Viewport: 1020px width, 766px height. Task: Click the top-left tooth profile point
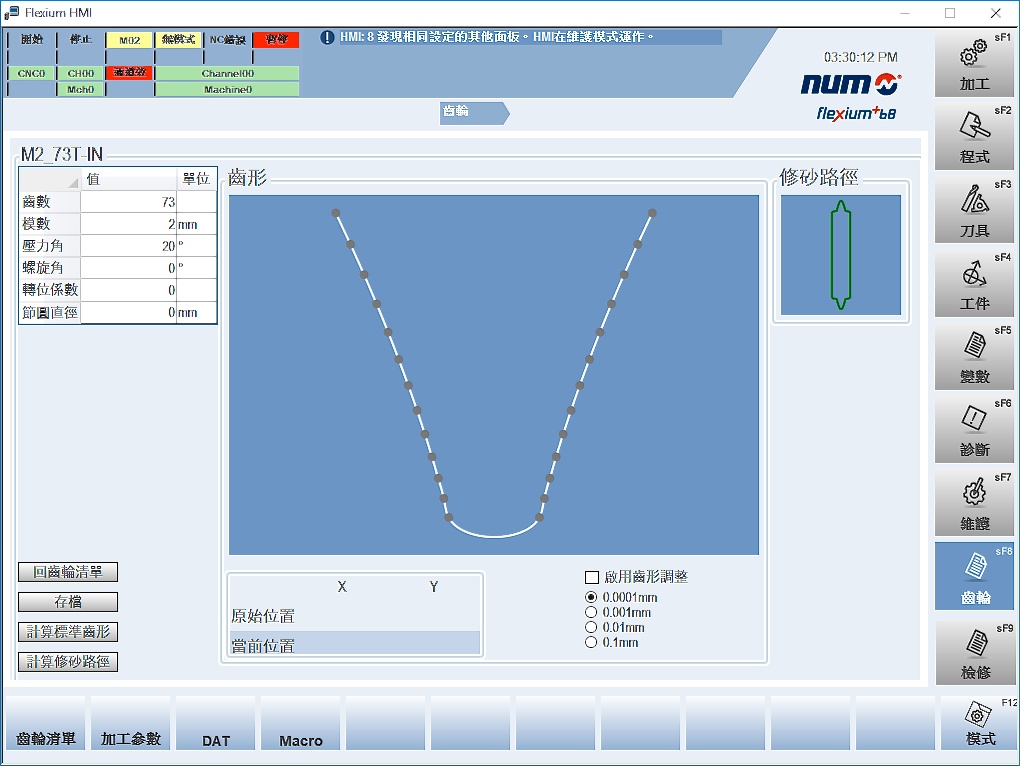336,213
